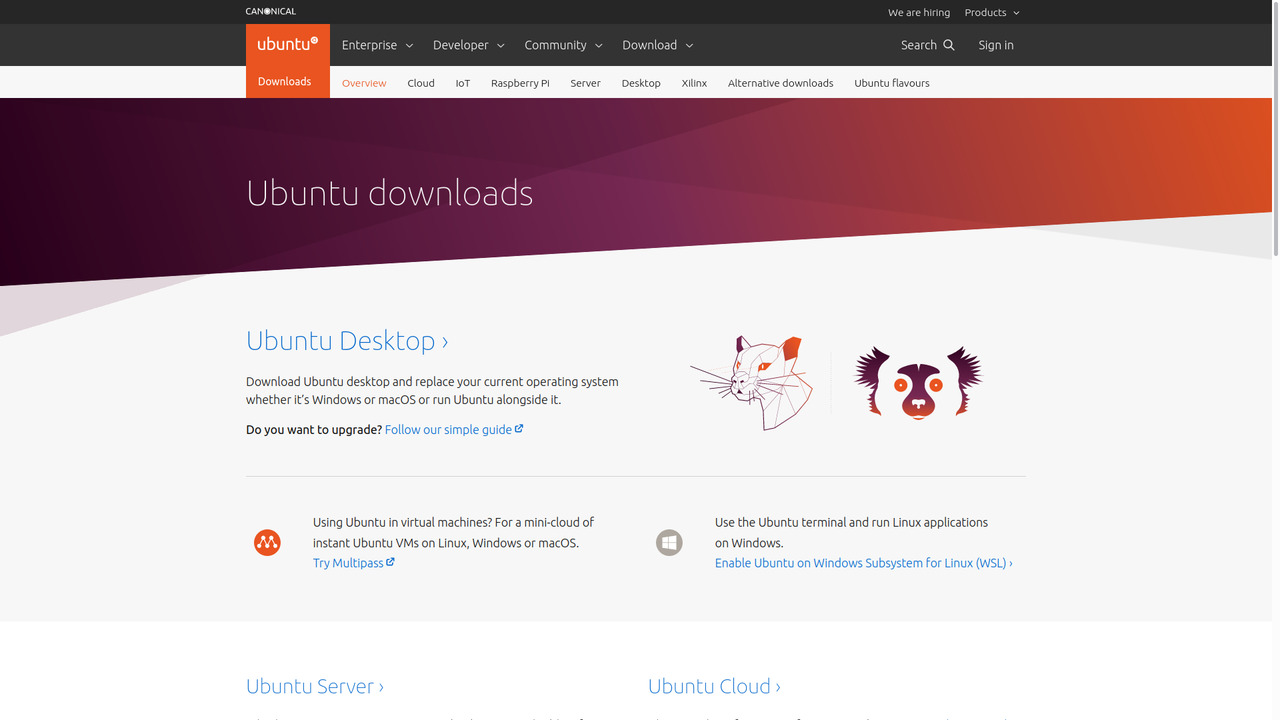The width and height of the screenshot is (1280, 720).
Task: Select the Xilinx tab
Action: coord(694,83)
